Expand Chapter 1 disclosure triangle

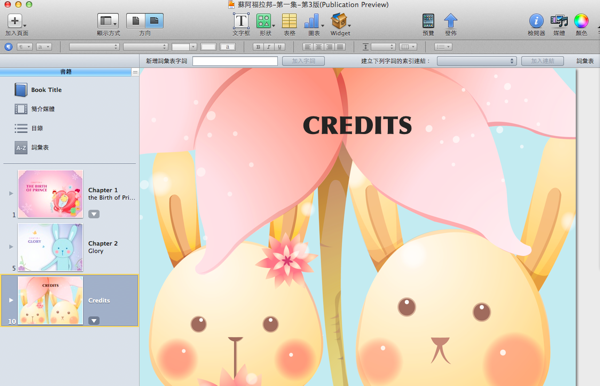coord(11,194)
